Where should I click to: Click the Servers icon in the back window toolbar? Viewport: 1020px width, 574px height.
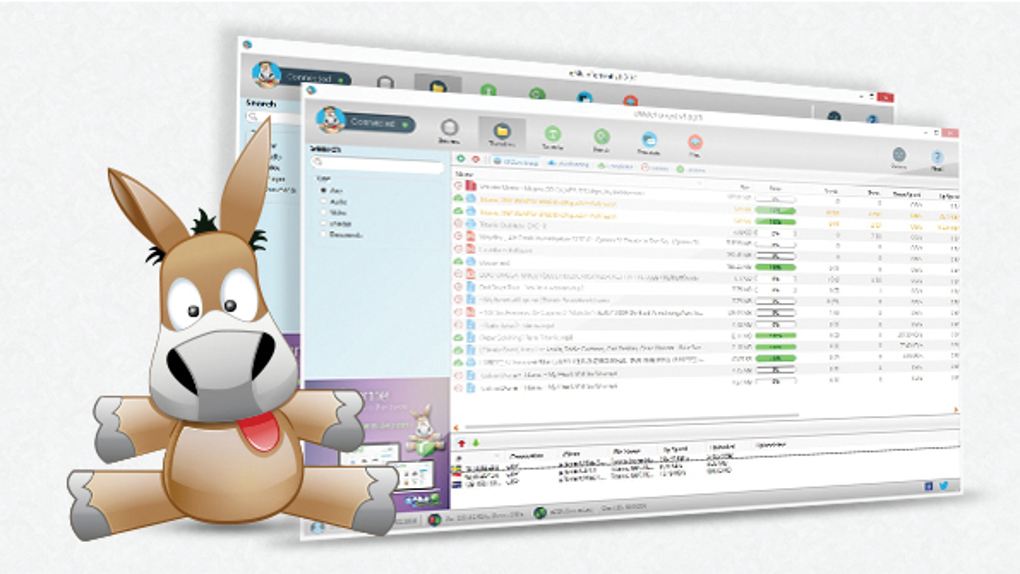(x=385, y=83)
